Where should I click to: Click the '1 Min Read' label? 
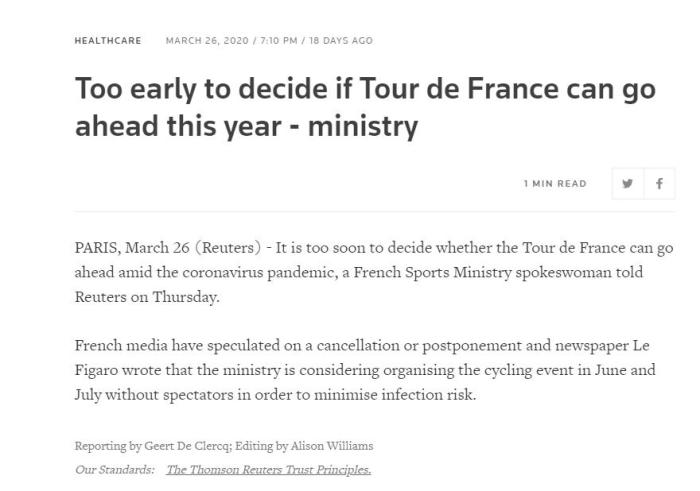[555, 184]
